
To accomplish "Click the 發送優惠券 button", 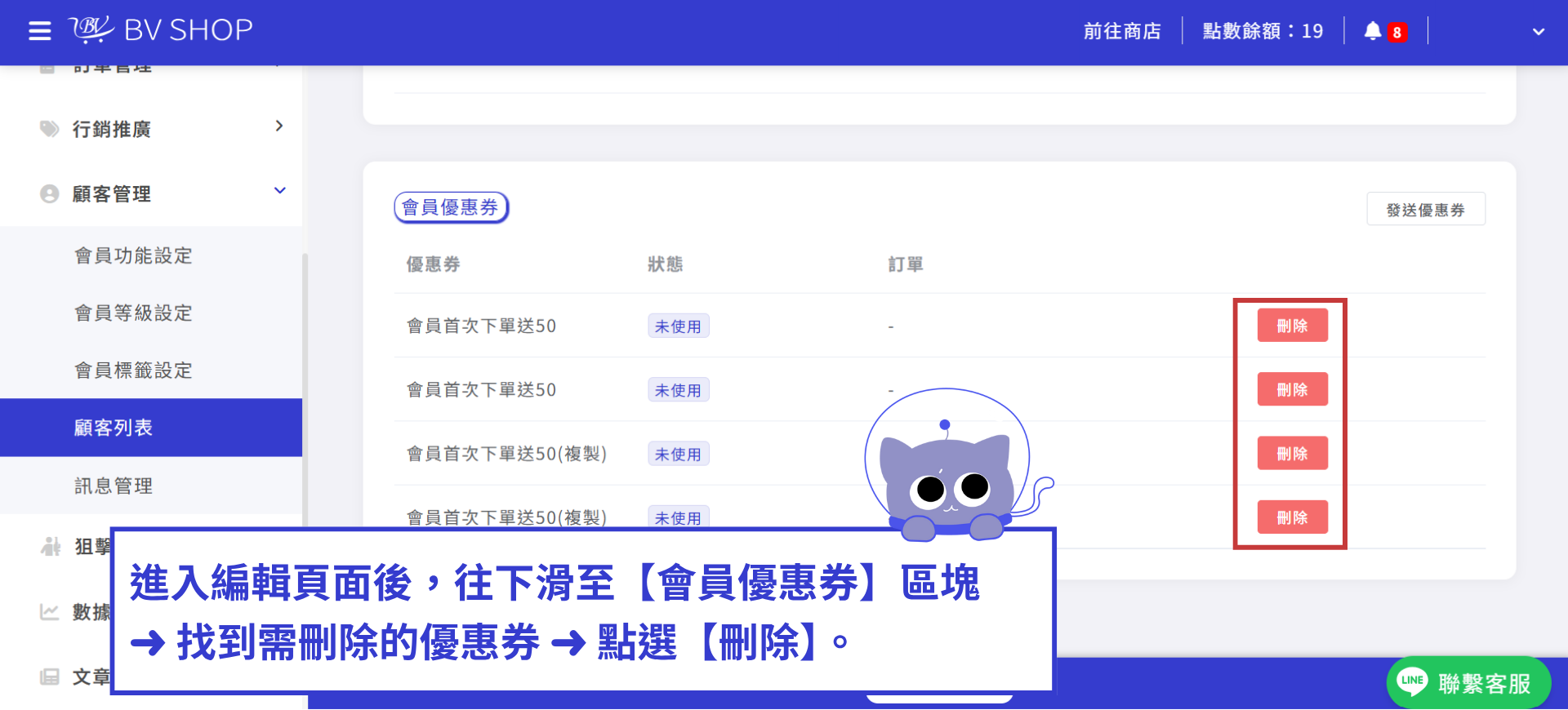I will coord(1426,210).
